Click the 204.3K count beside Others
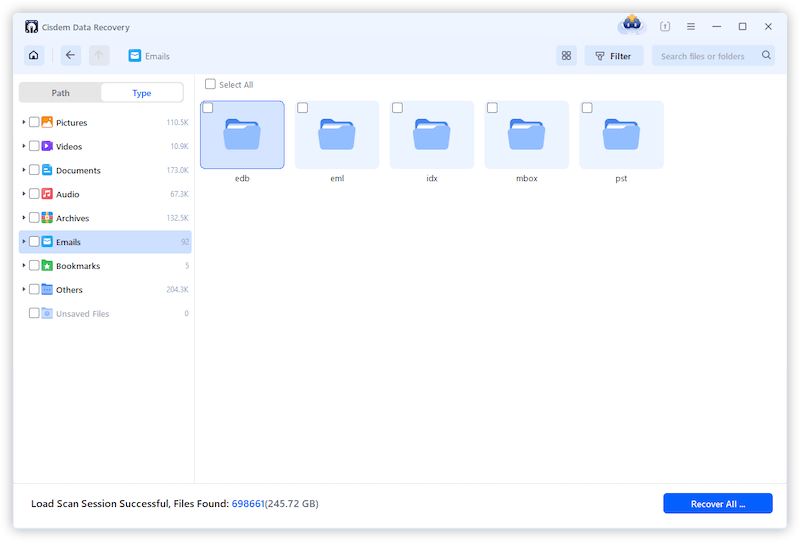The width and height of the screenshot is (800, 542). [178, 289]
